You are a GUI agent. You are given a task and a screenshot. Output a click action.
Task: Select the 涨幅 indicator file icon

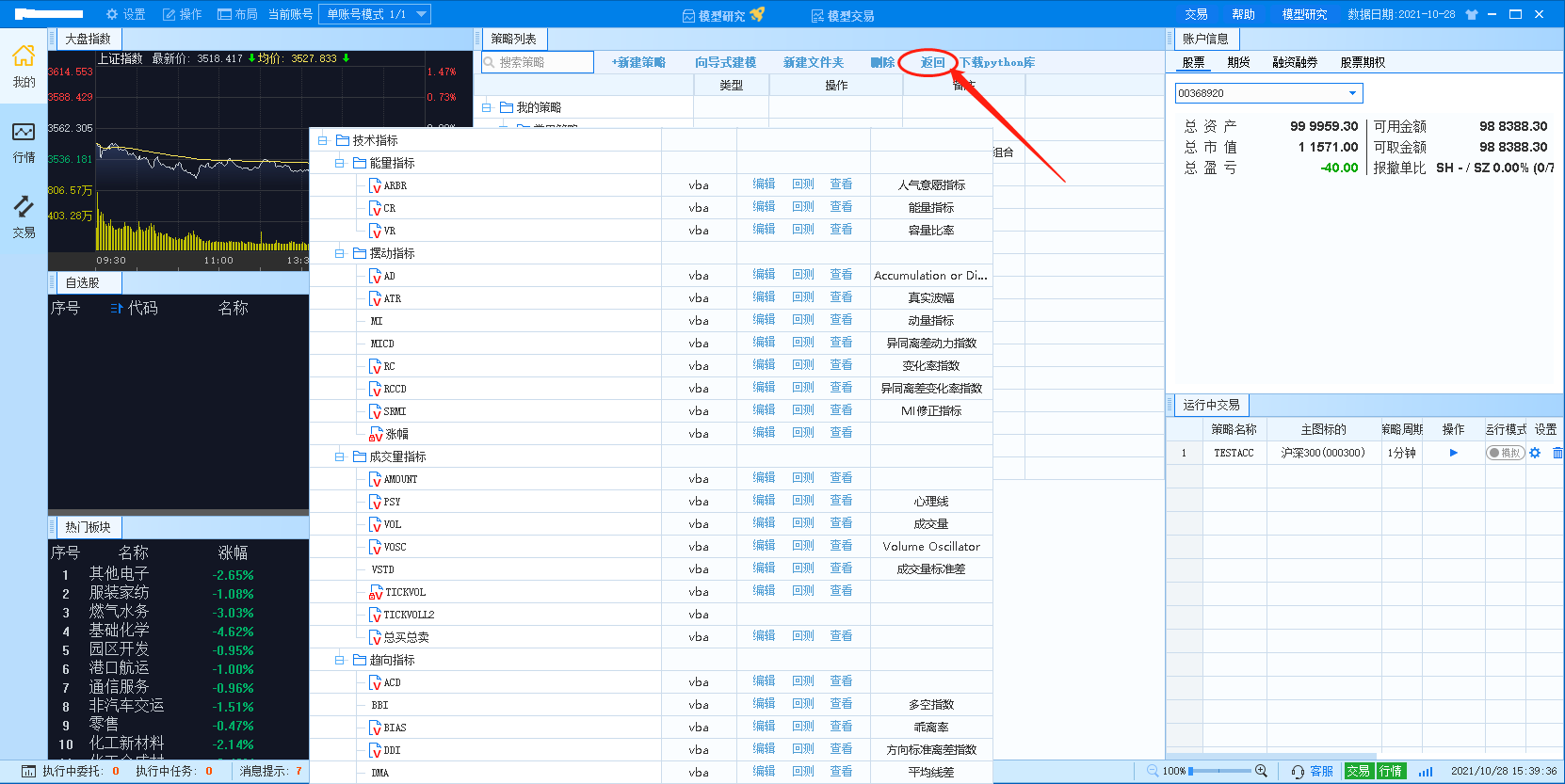click(x=375, y=434)
